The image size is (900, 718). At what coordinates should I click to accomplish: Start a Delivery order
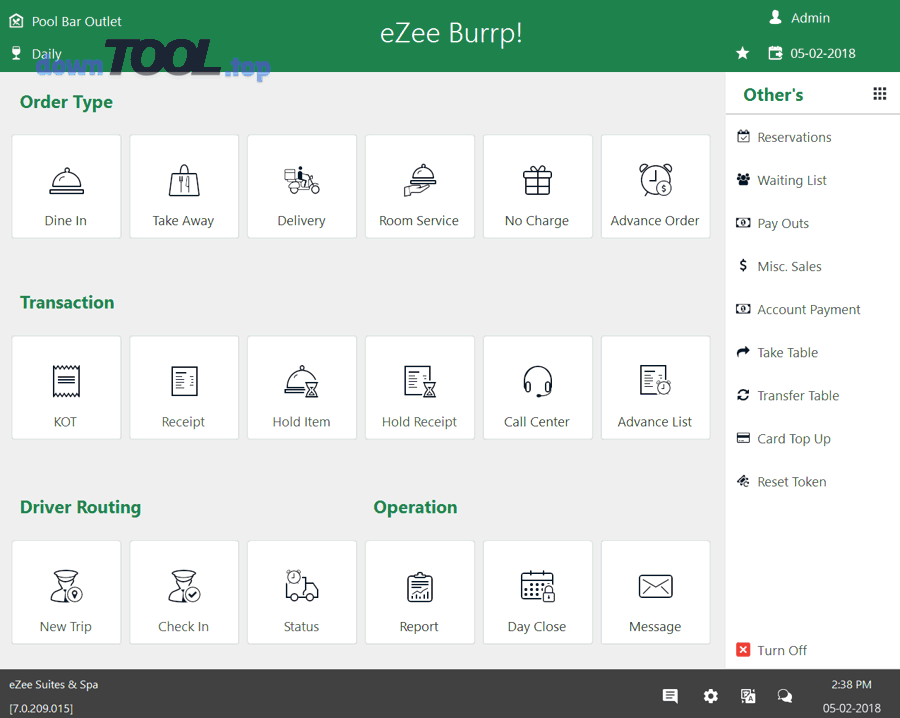(302, 187)
